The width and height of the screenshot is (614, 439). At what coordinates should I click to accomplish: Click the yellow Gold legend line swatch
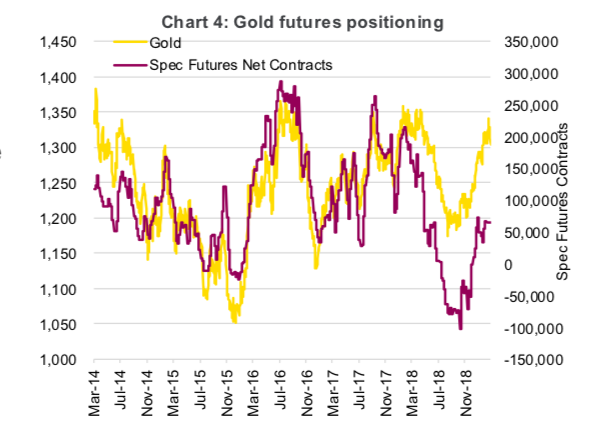click(x=131, y=42)
